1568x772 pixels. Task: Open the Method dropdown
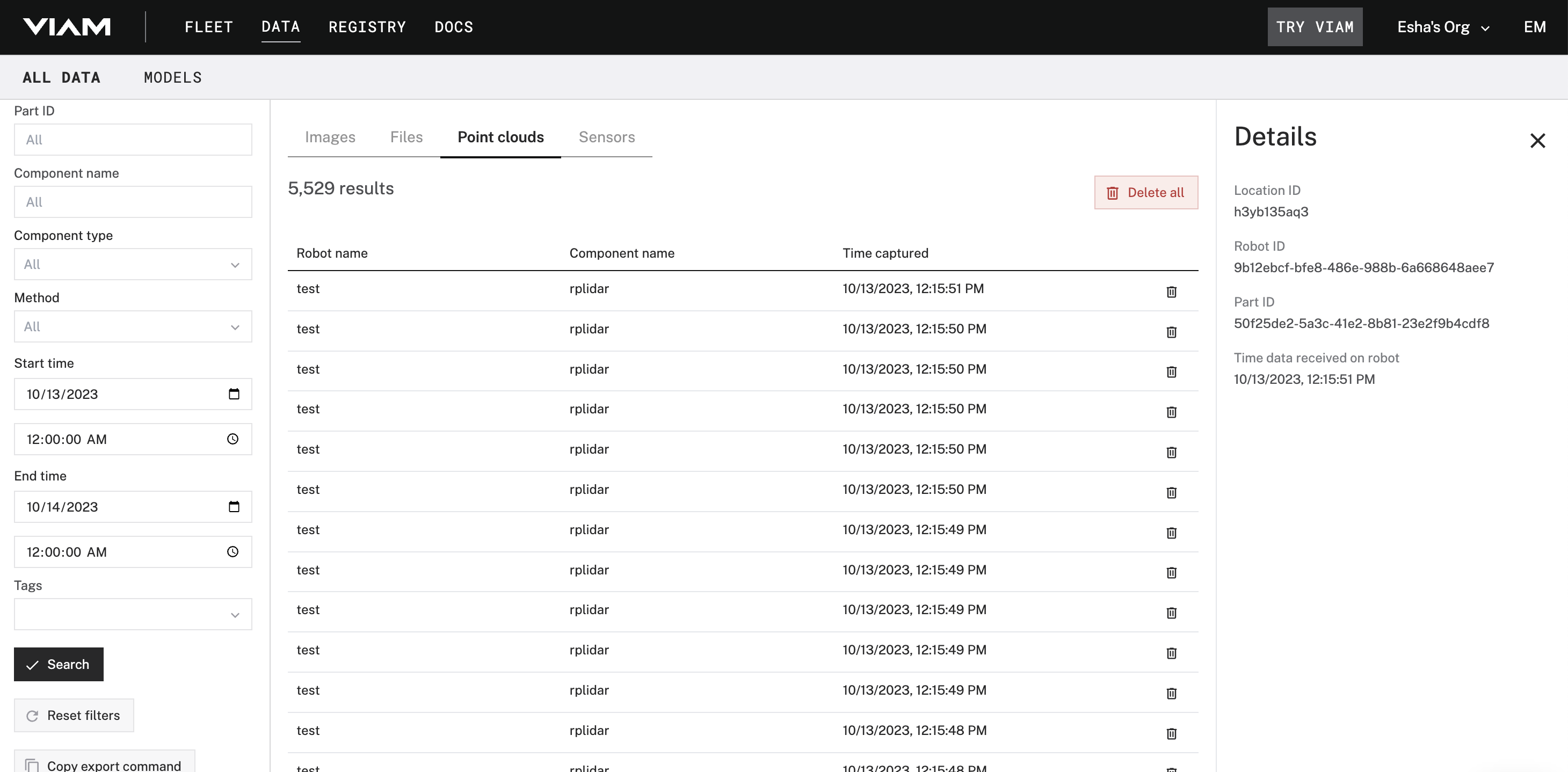(133, 327)
